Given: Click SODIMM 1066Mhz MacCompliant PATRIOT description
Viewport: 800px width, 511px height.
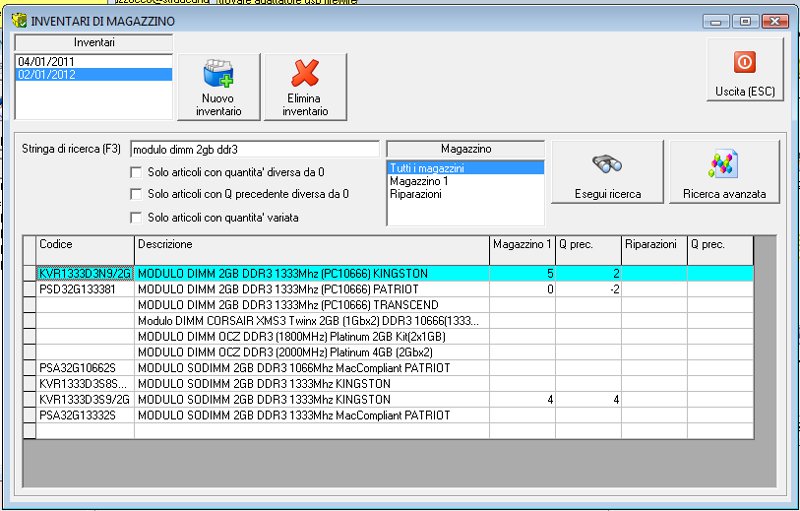Looking at the screenshot, I should (x=312, y=368).
